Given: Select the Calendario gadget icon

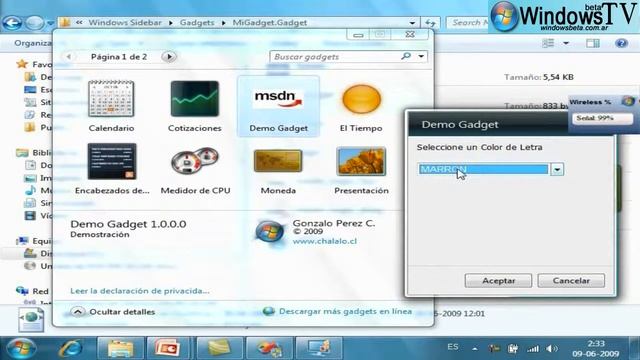Looking at the screenshot, I should (111, 99).
